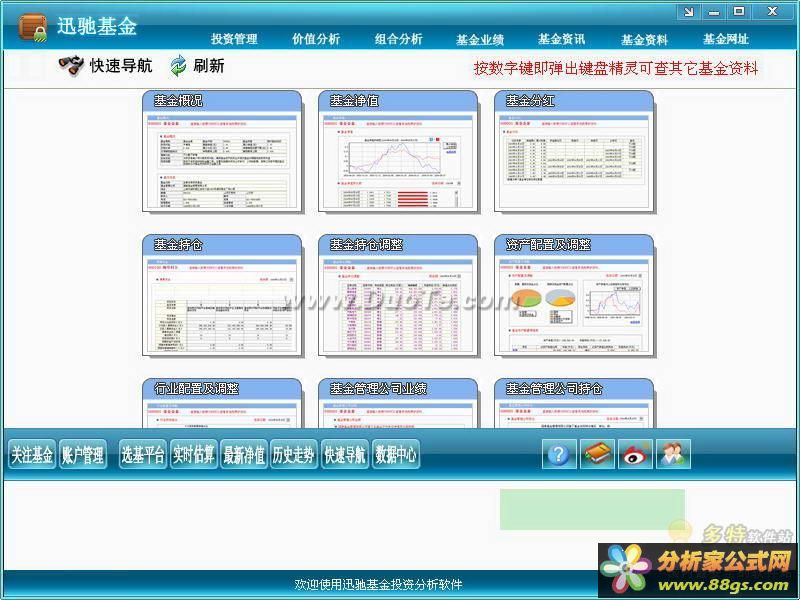This screenshot has width=800, height=600.
Task: Open the 基金持仓 thumbnail card
Action: click(x=222, y=295)
